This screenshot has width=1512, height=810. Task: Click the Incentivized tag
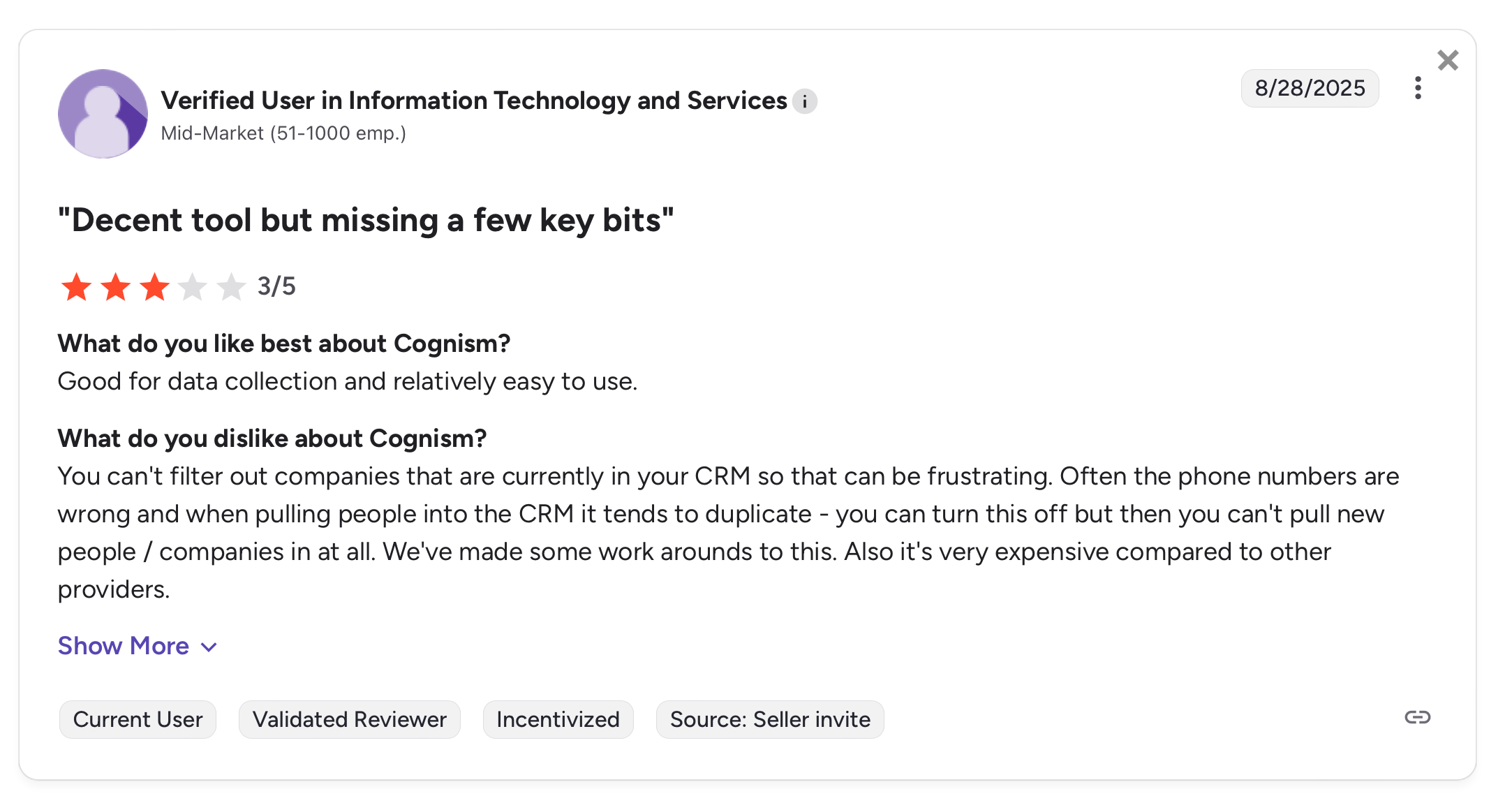tap(558, 719)
